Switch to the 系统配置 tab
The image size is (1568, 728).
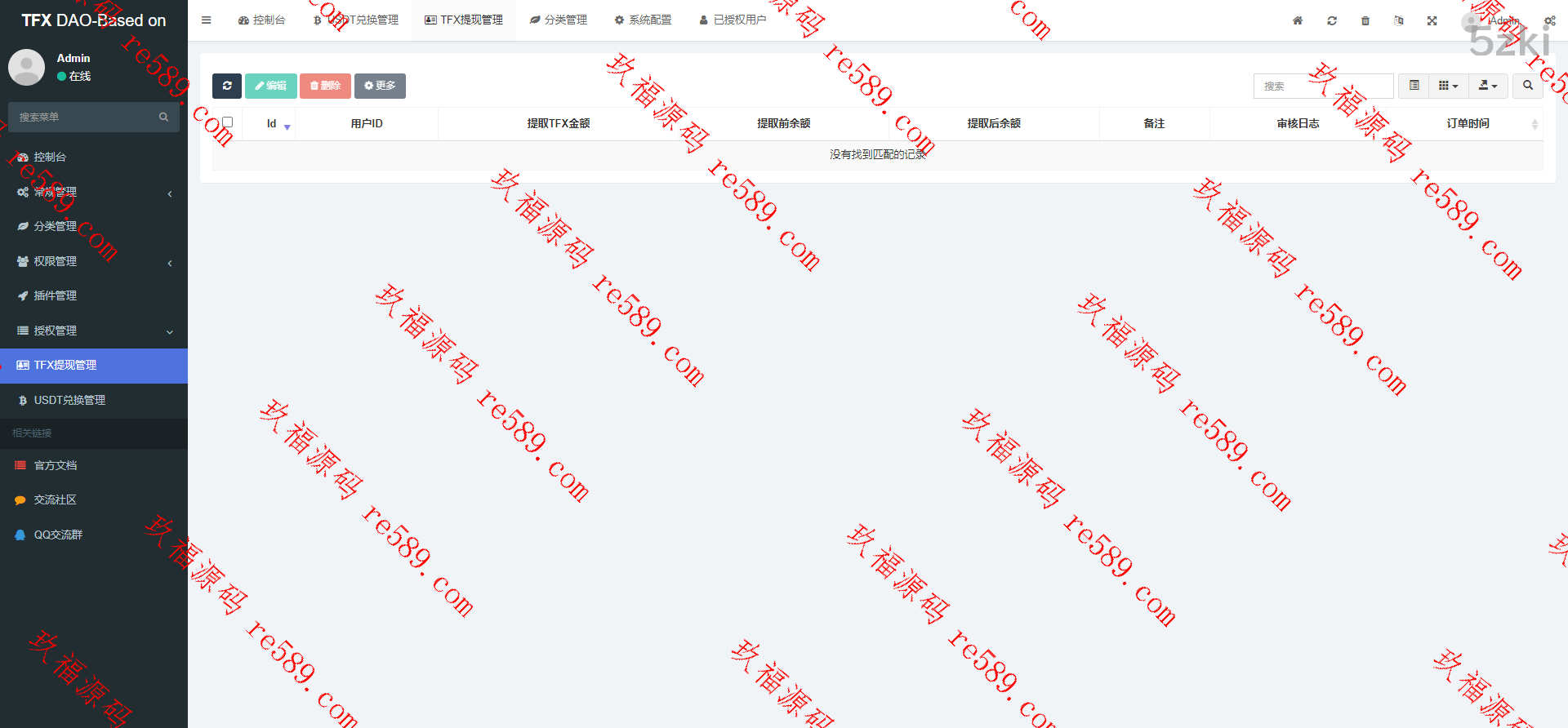point(643,20)
